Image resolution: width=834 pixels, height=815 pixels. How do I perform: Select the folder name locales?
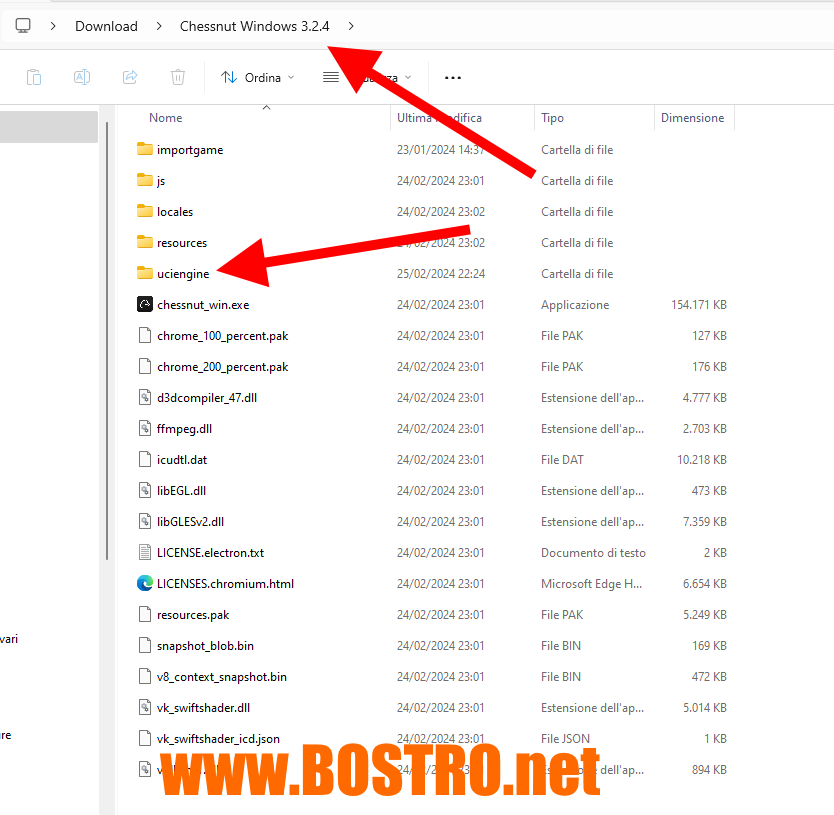pos(175,212)
